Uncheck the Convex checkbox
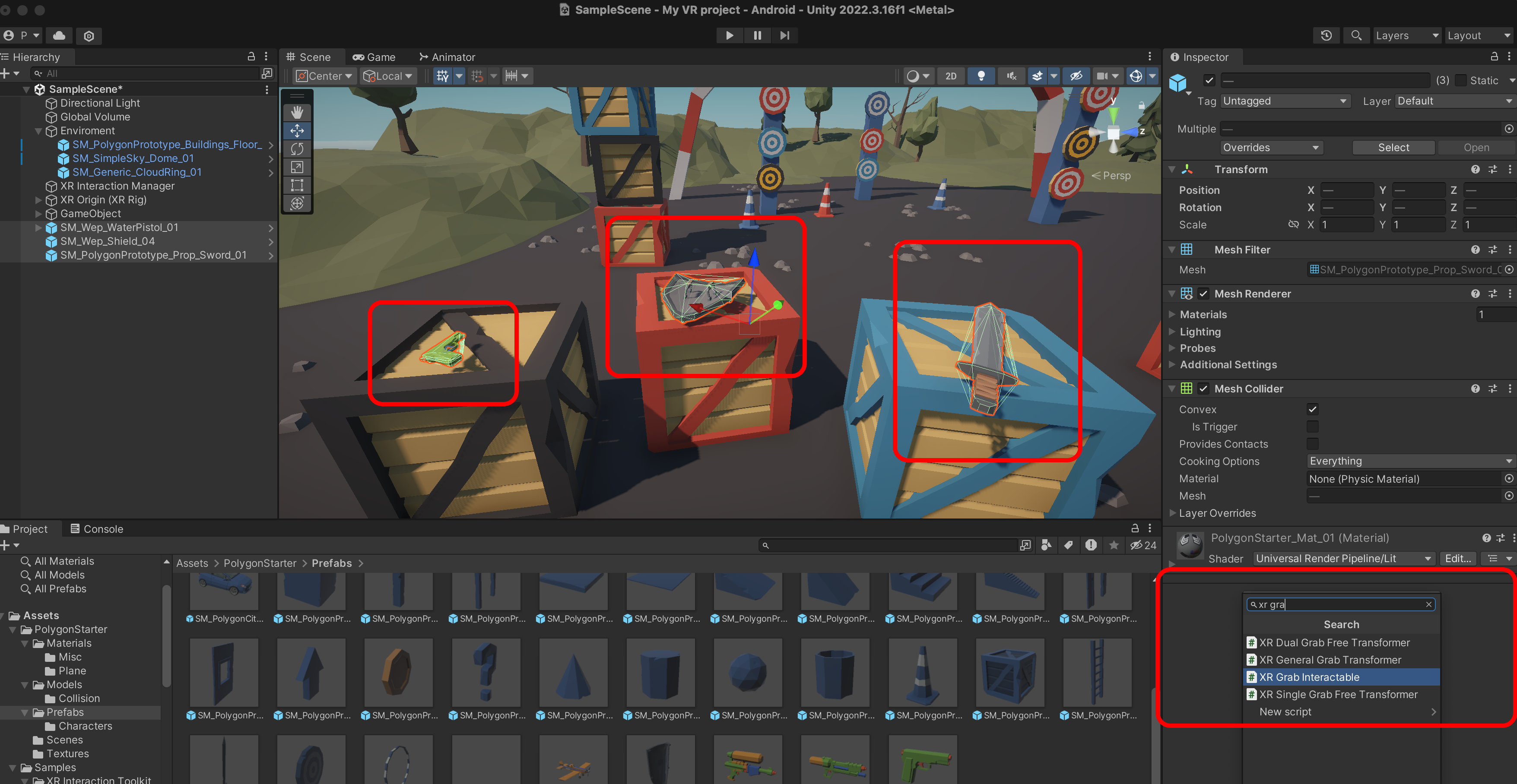1517x784 pixels. point(1312,409)
